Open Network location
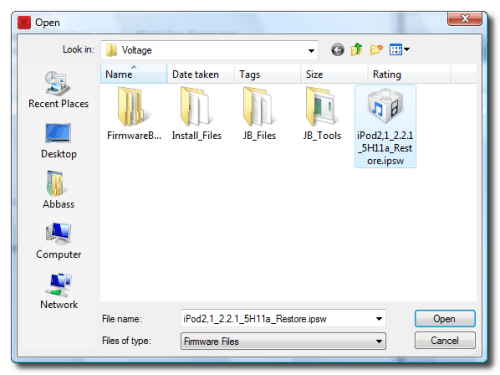Image resolution: width=500 pixels, height=375 pixels. pyautogui.click(x=59, y=291)
